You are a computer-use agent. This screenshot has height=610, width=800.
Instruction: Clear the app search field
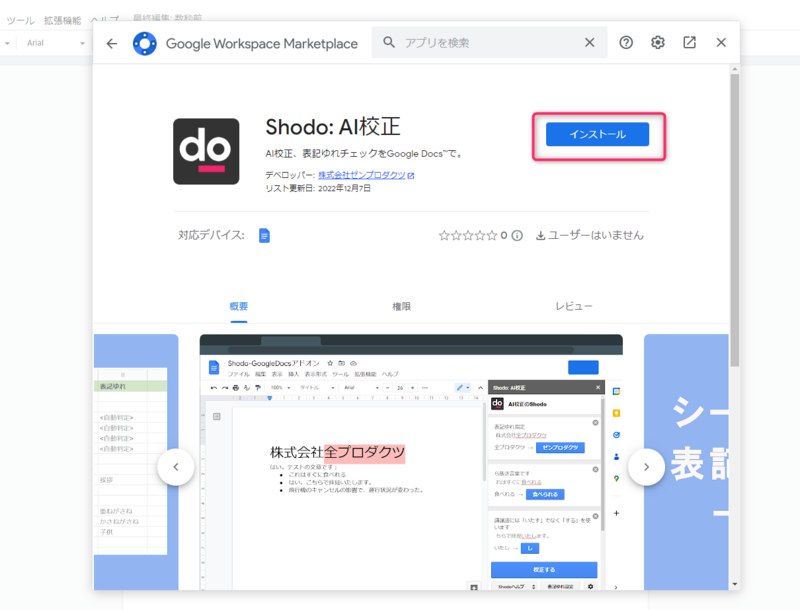[x=589, y=42]
